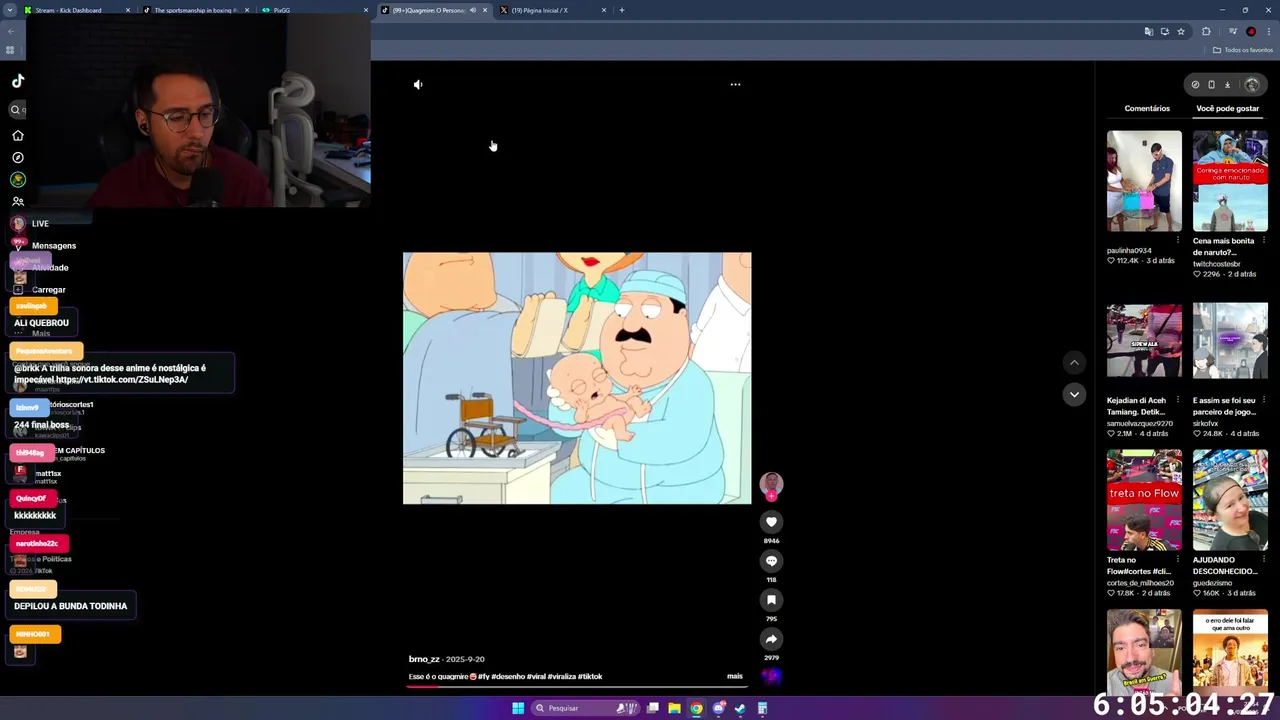This screenshot has height=720, width=1280.
Task: Open the profile avatar in floating pill
Action: click(1251, 85)
